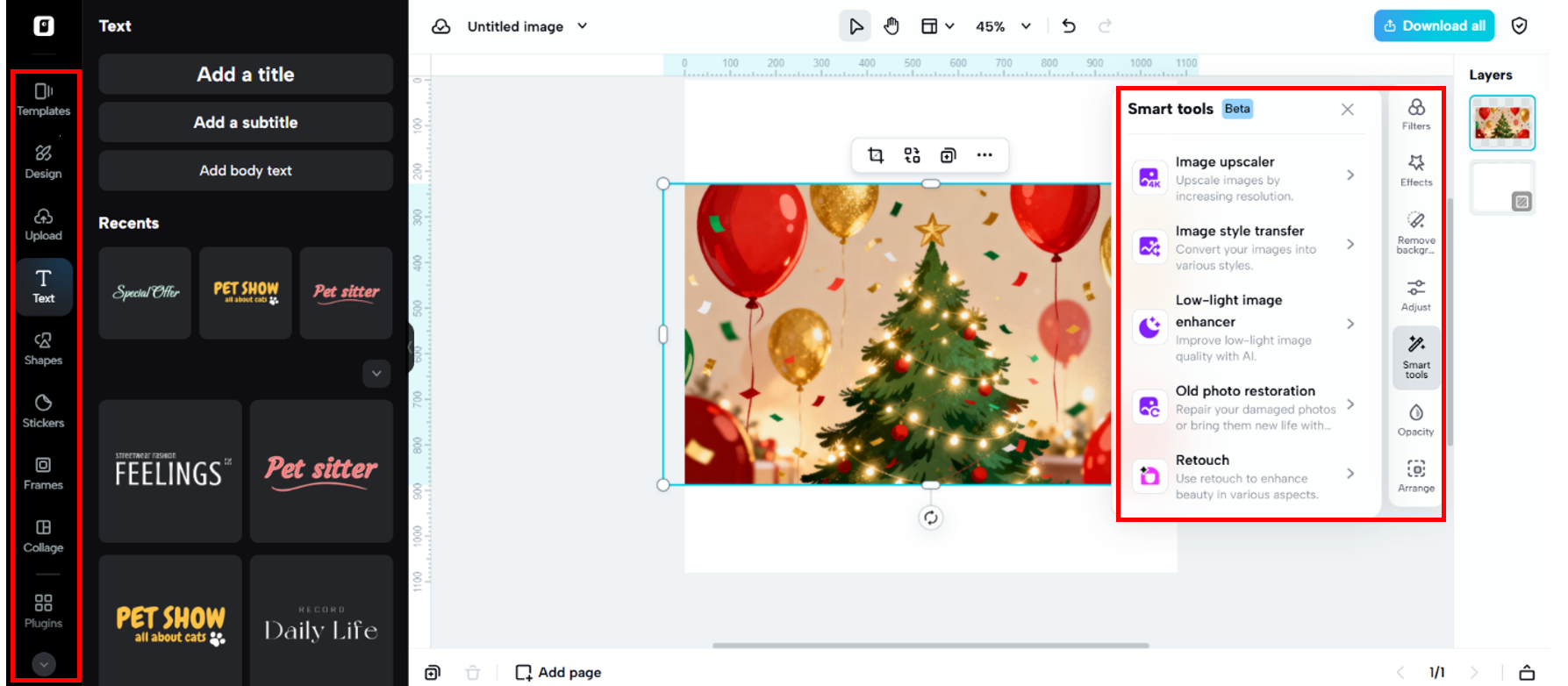This screenshot has height=686, width=1568.
Task: Choose the small PET SHOW recent style
Action: pyautogui.click(x=246, y=293)
